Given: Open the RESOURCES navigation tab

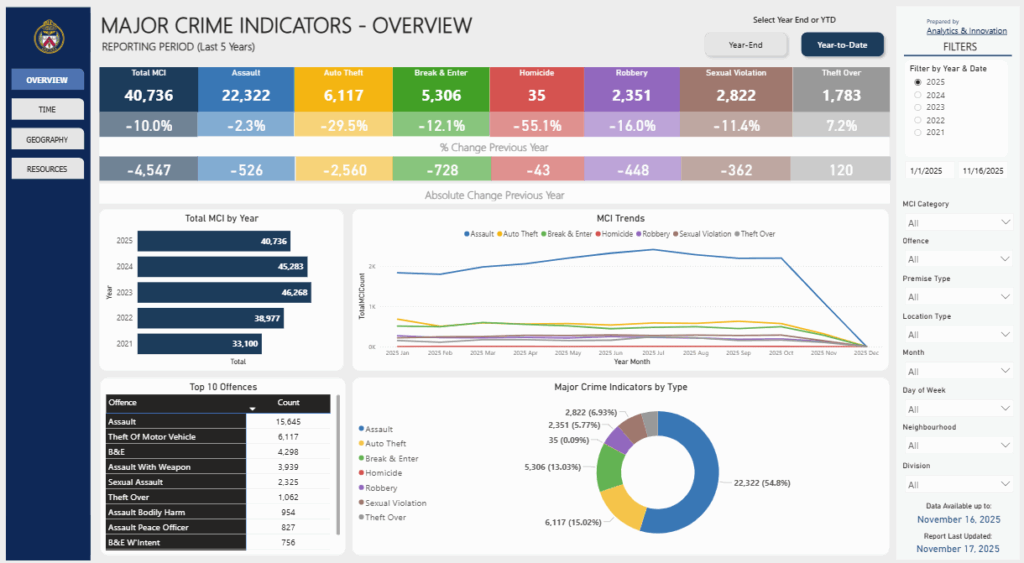Looking at the screenshot, I should pos(47,169).
